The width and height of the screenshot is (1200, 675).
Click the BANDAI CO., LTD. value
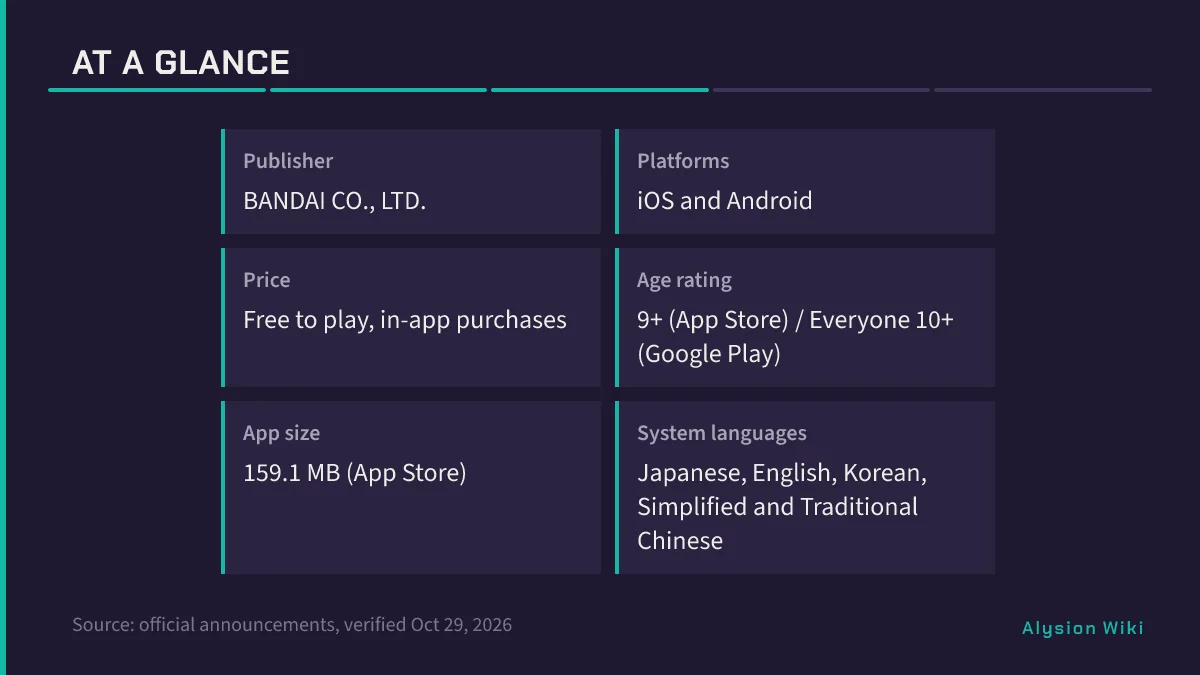click(x=335, y=201)
